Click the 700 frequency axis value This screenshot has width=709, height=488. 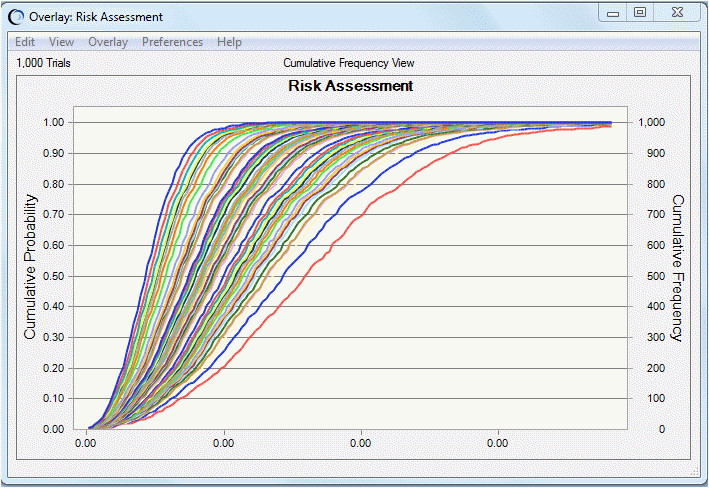click(656, 214)
